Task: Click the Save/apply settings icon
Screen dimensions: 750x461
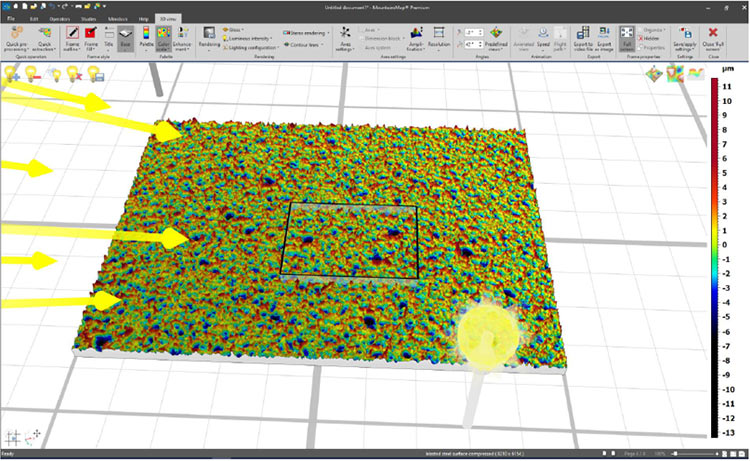Action: (686, 38)
